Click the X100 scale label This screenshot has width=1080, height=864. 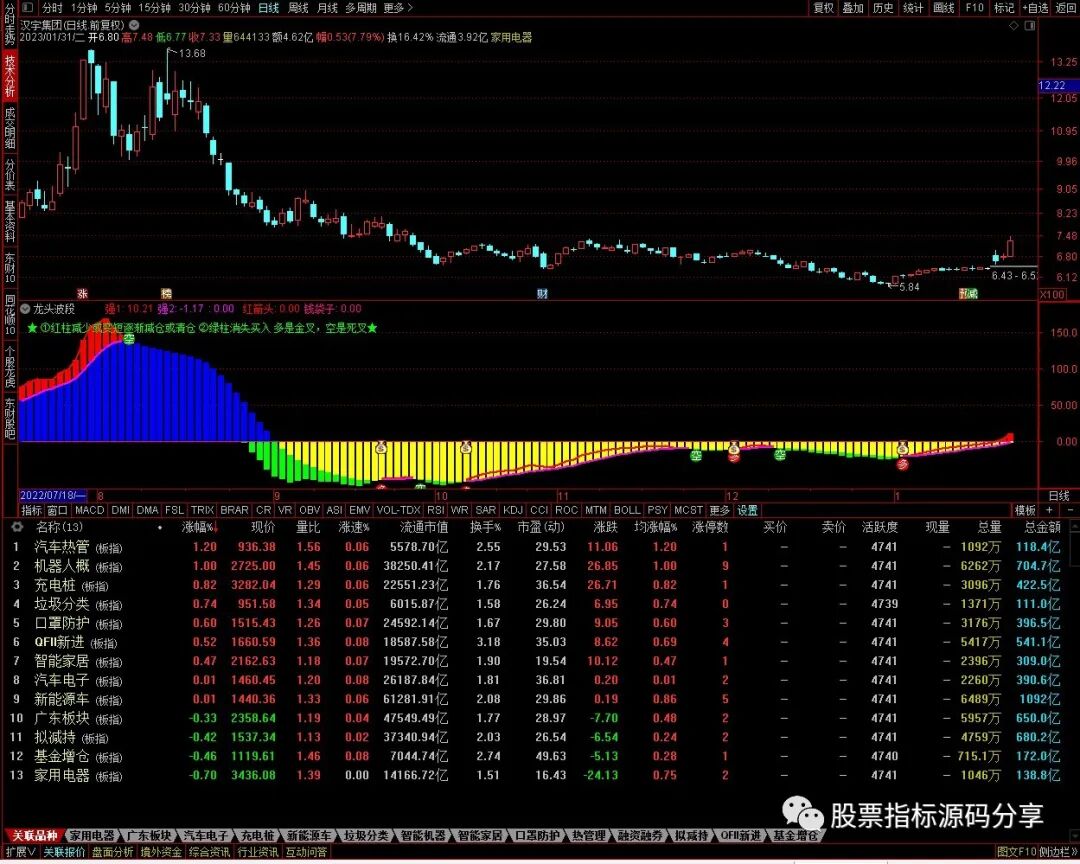pos(1052,294)
